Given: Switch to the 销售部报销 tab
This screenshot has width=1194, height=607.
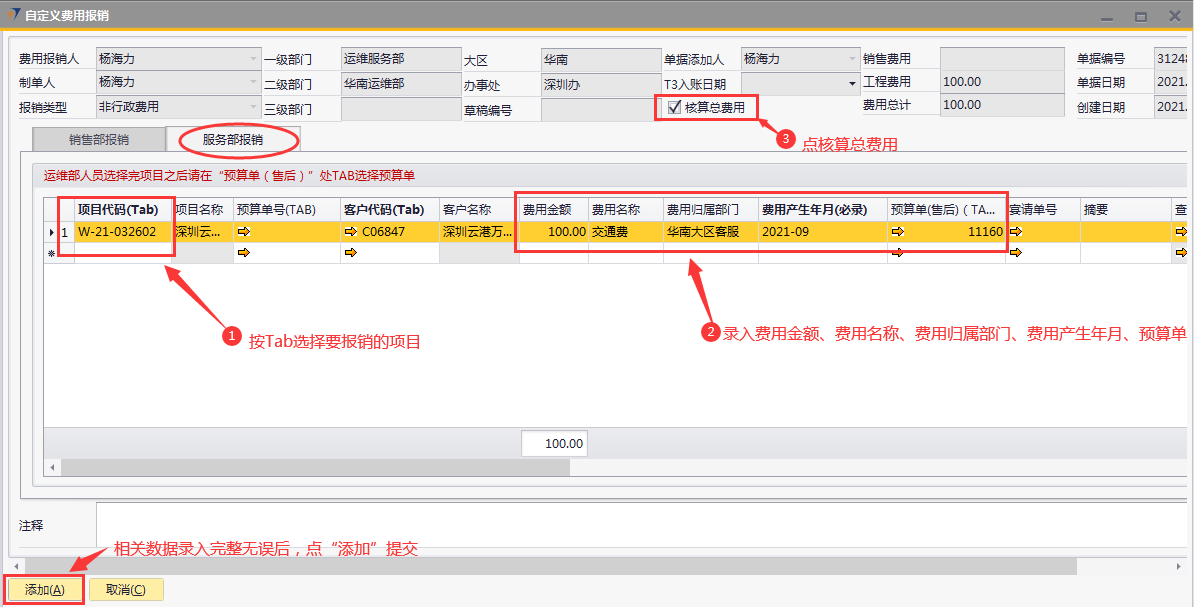Looking at the screenshot, I should pos(99,140).
